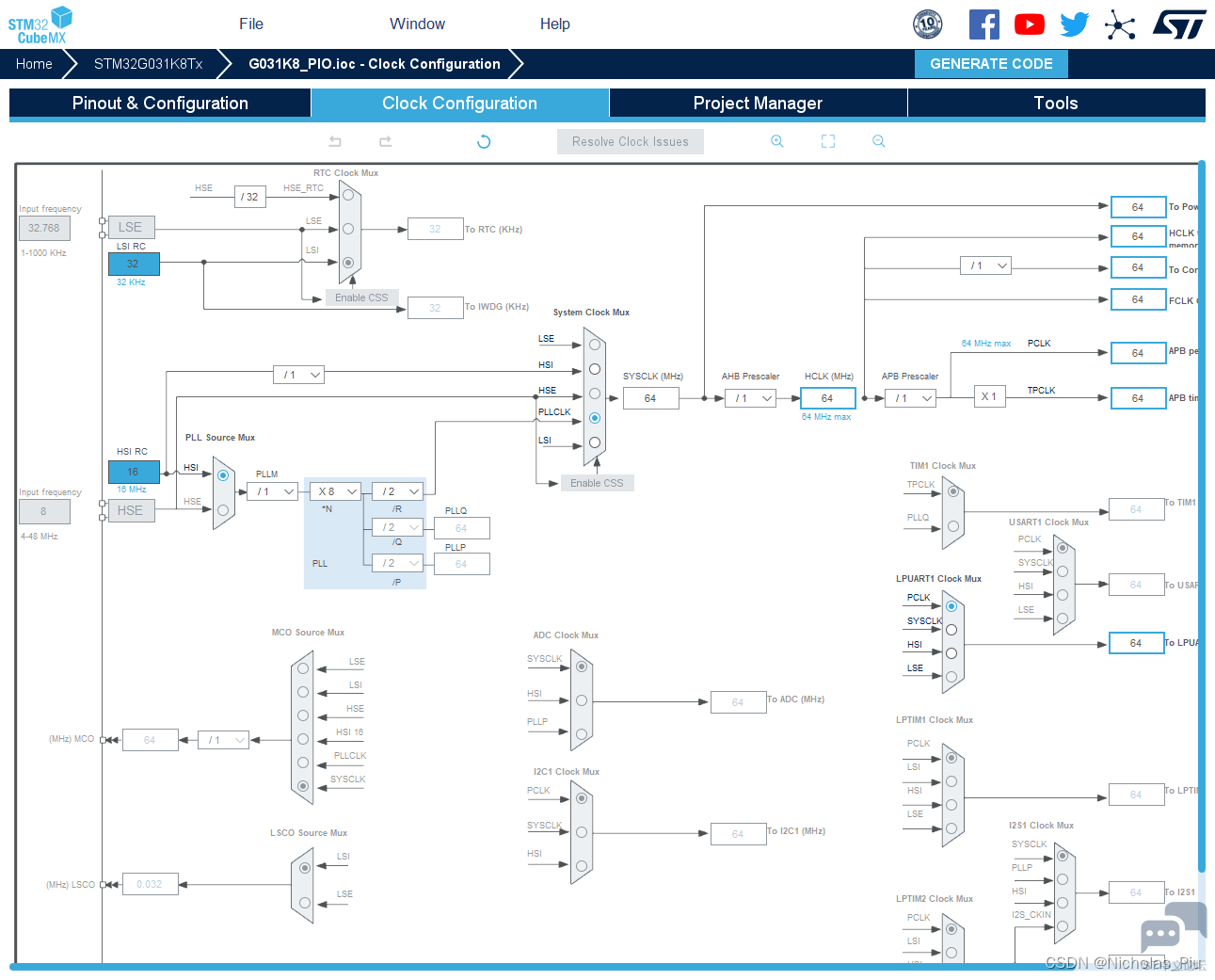This screenshot has height=980, width=1215.
Task: Click the STM32CubeMX logo
Action: tap(40, 24)
